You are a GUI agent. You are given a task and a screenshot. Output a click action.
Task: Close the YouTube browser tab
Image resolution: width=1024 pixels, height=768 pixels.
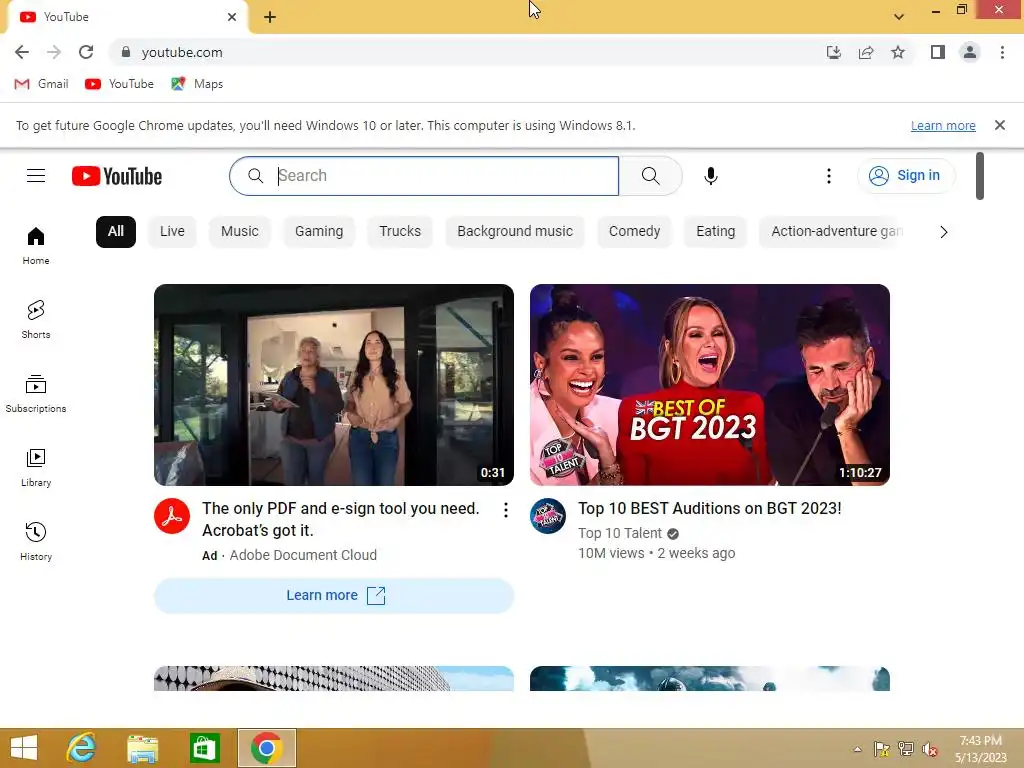coord(232,17)
